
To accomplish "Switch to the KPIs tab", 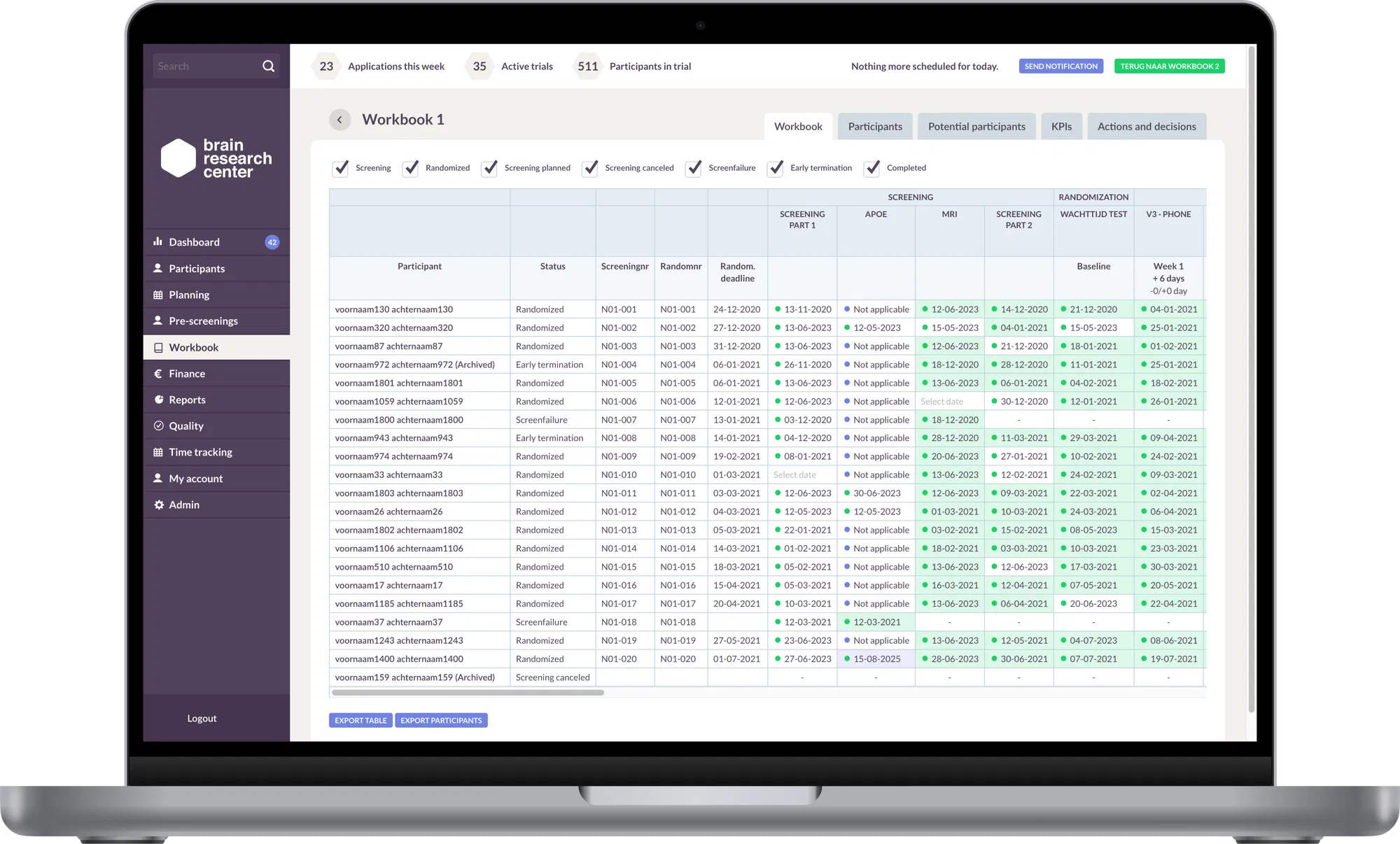I will click(1061, 127).
